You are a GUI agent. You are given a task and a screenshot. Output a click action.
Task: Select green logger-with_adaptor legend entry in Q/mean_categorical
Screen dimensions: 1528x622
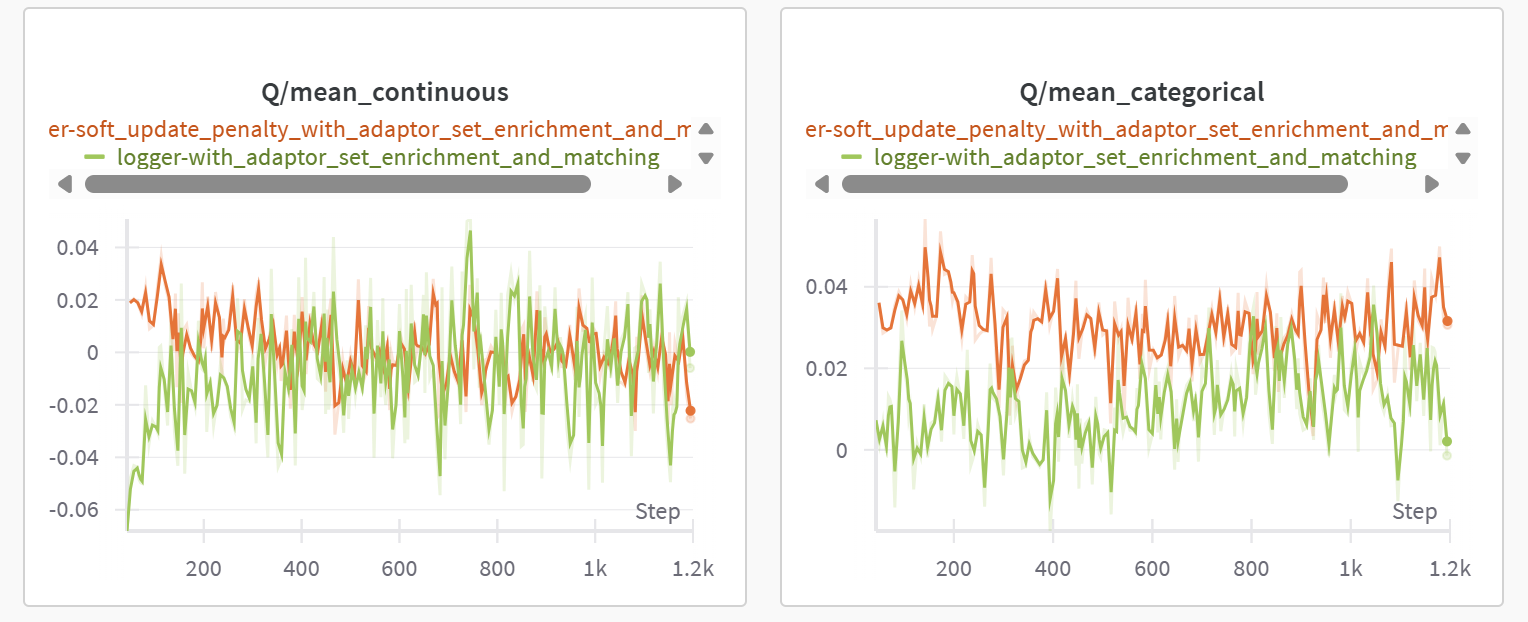pos(1145,157)
